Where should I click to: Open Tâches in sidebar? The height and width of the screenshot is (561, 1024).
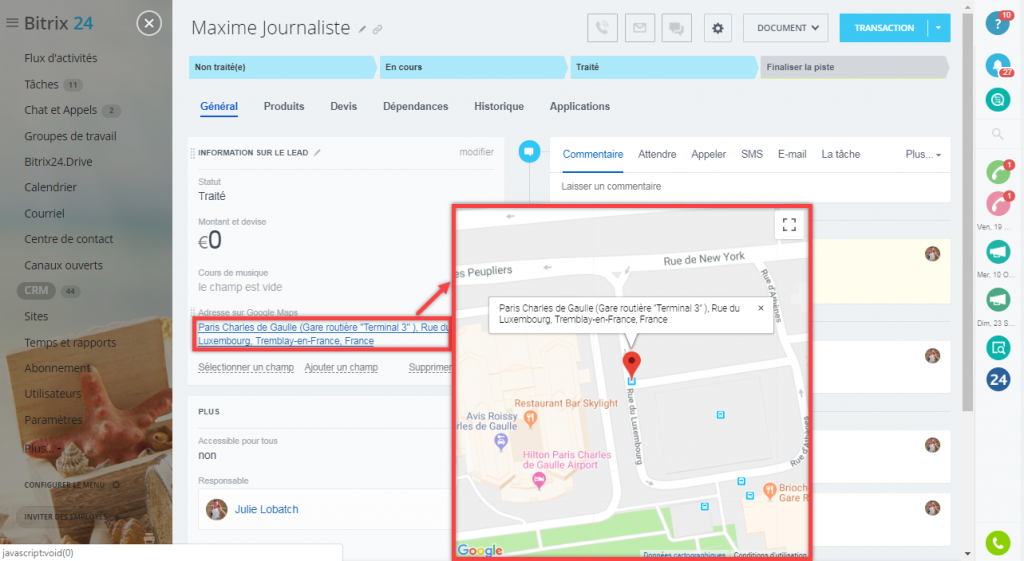tap(41, 84)
